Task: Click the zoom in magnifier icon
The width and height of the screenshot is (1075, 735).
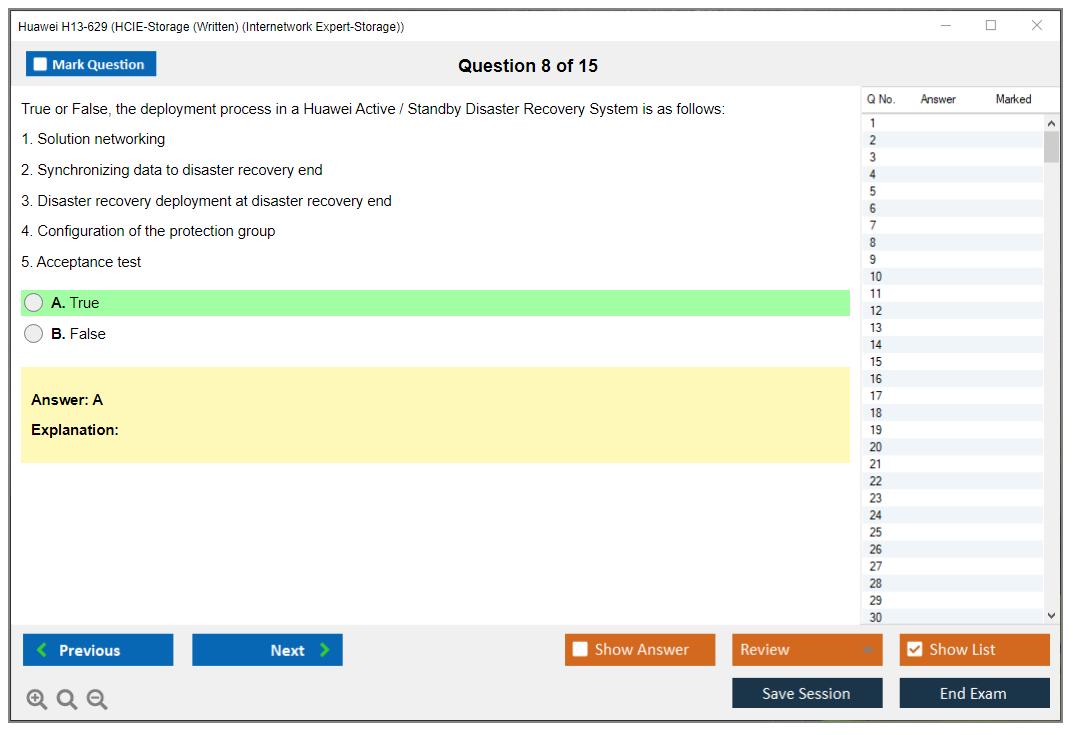Action: [x=37, y=700]
